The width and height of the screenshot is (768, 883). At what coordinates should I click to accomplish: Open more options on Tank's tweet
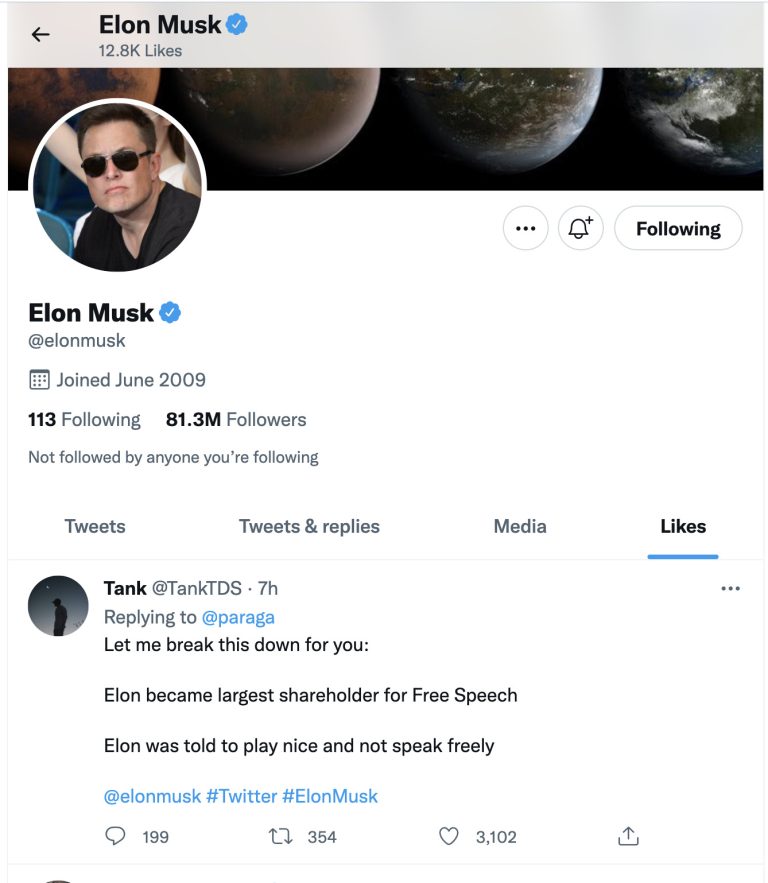730,588
